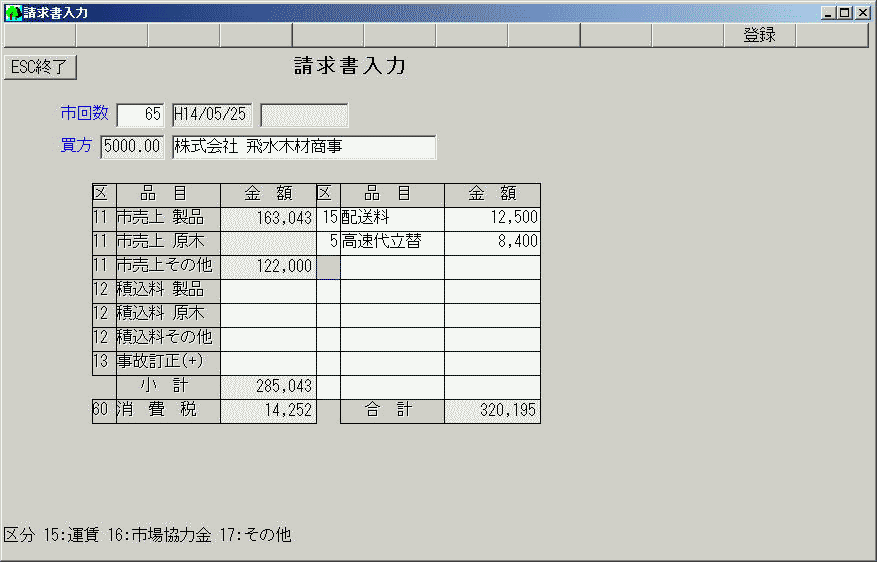Click the 小計 label cell
This screenshot has width=877, height=562.
coord(168,387)
